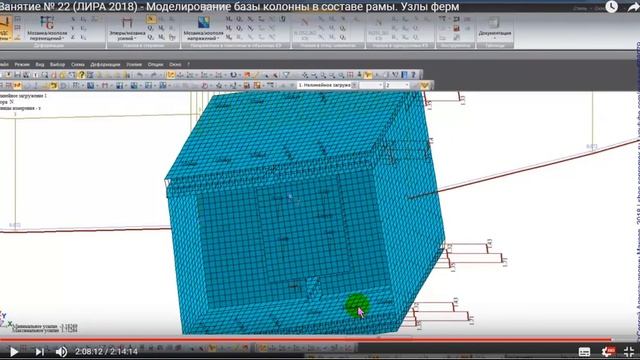Image resolution: width=640 pixels, height=360 pixels.
Task: Click the highlighted flag icon in first toolbar
Action: [x=368, y=75]
